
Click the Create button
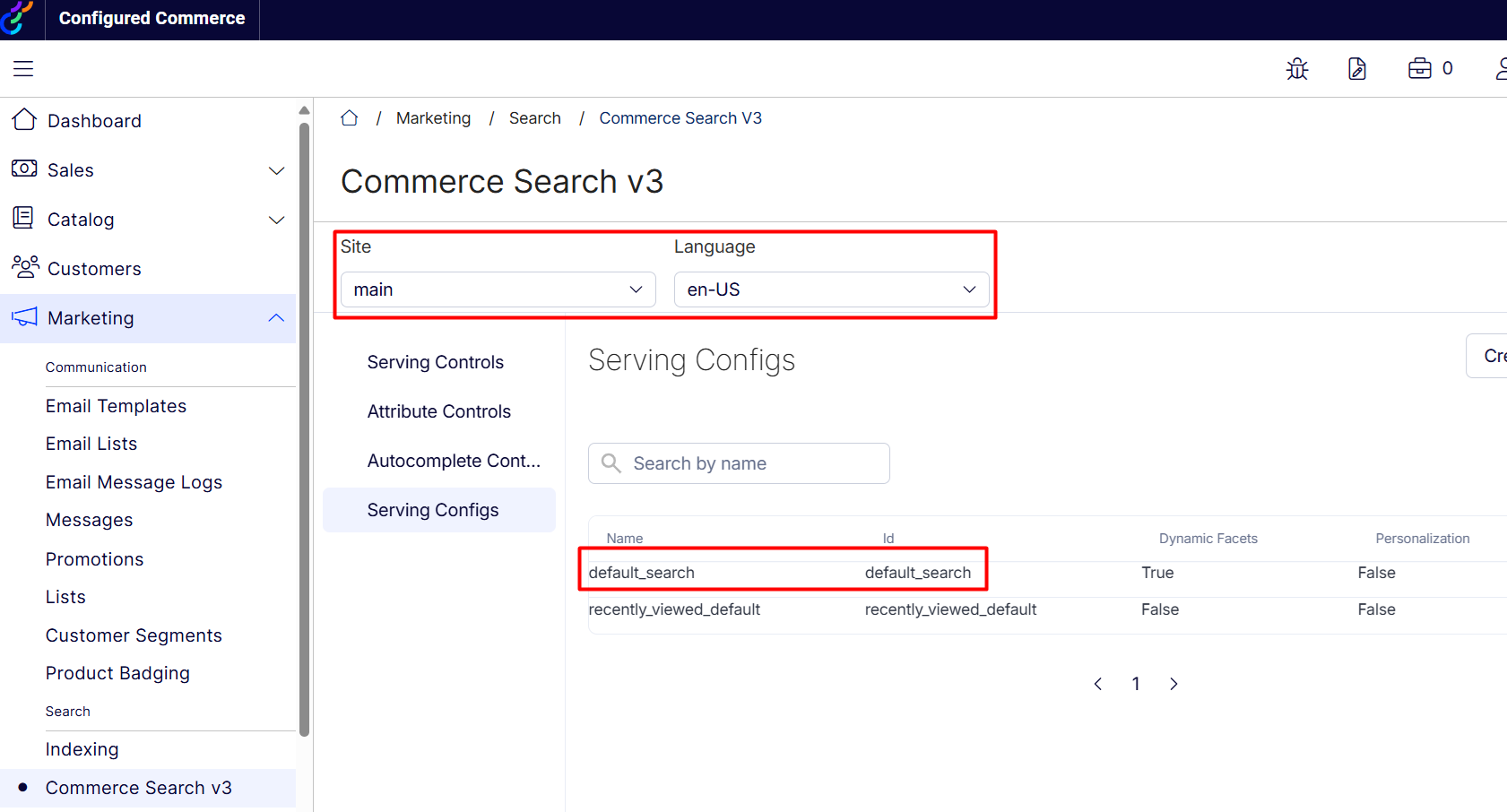tap(1488, 356)
